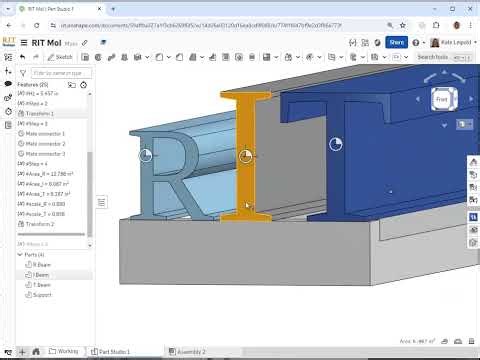Reload the browser page

point(37,25)
